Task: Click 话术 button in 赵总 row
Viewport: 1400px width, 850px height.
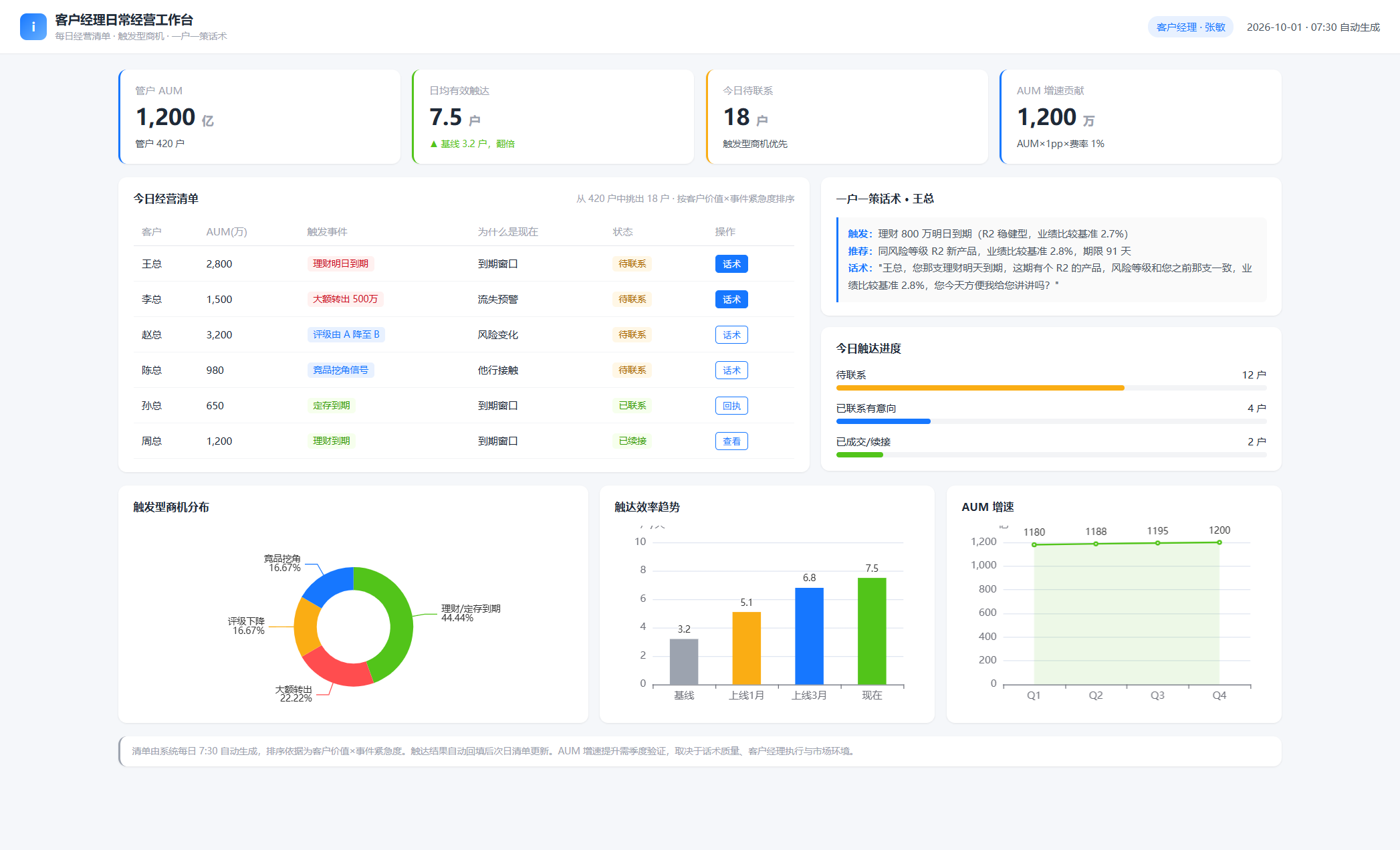Action: (731, 335)
